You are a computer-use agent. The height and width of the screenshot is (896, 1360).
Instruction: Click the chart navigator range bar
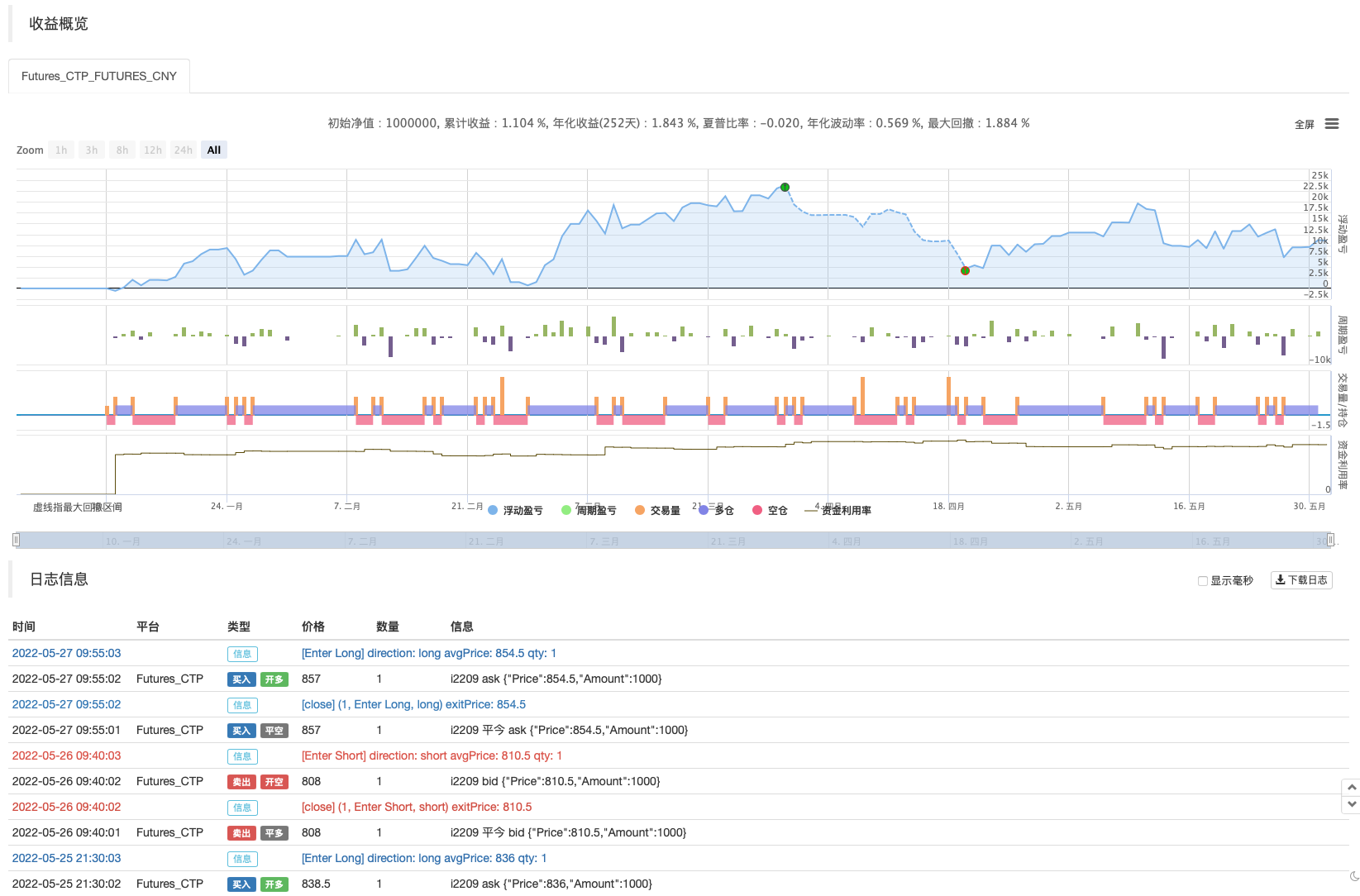point(673,541)
